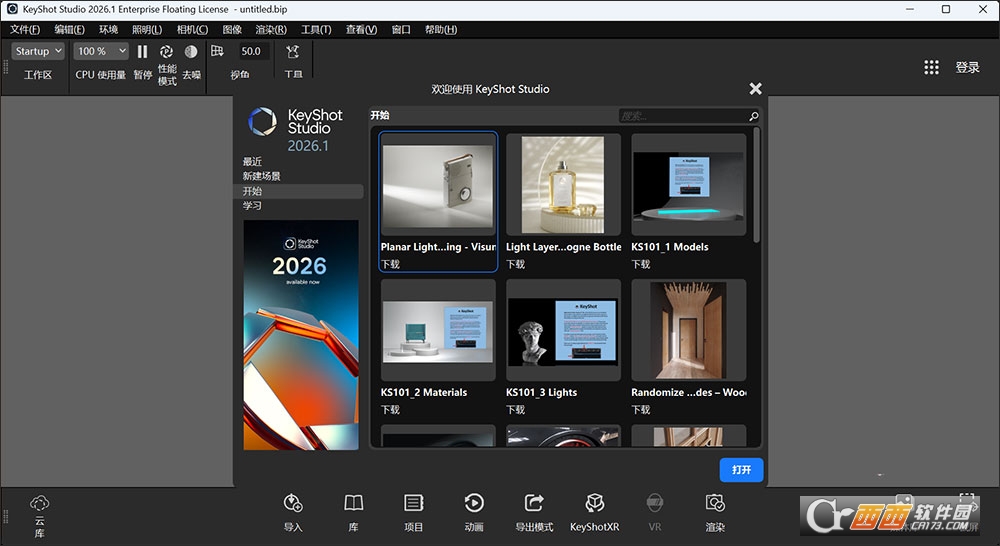Open the Render menu

coord(271,29)
